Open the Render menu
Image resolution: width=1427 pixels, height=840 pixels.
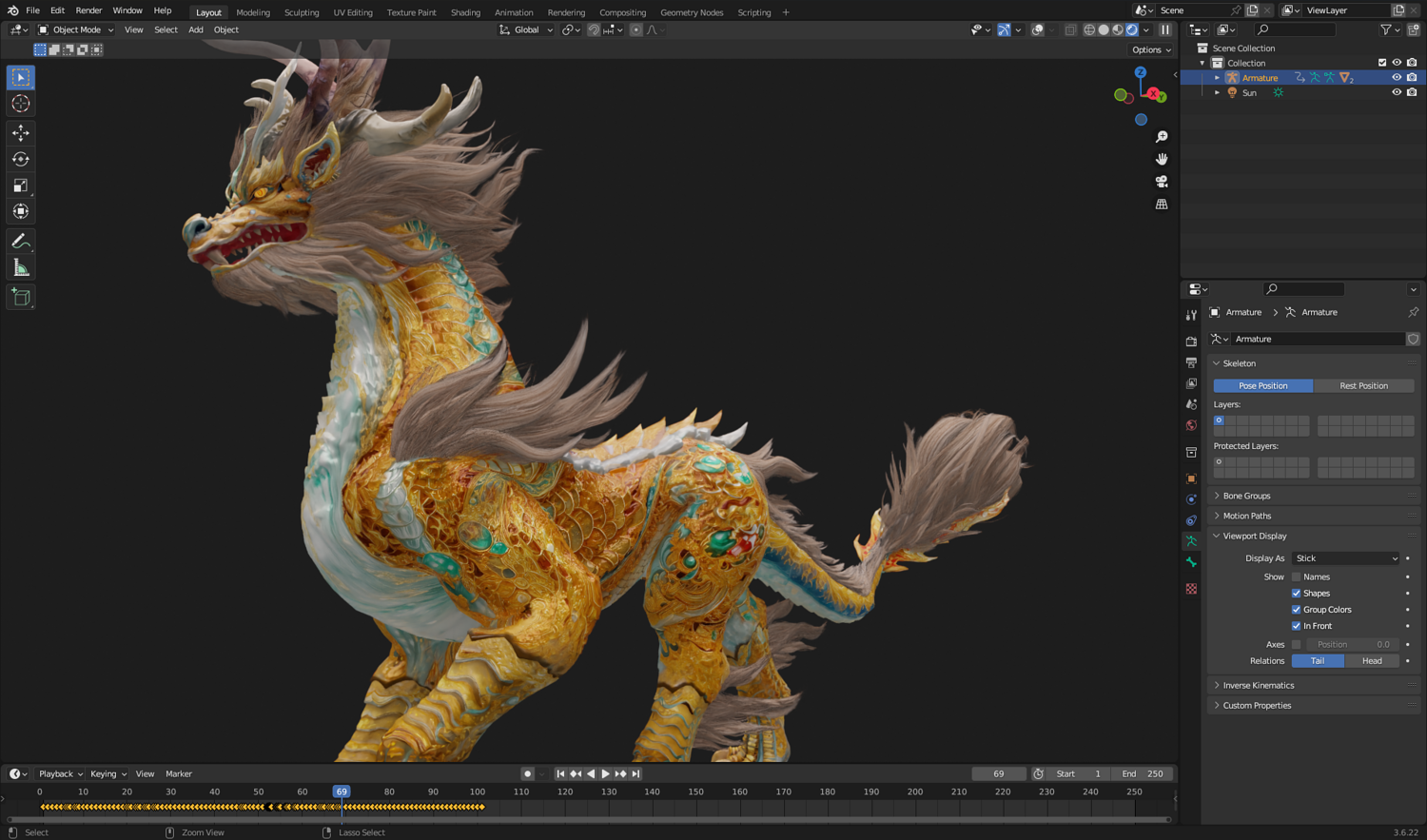coord(88,10)
